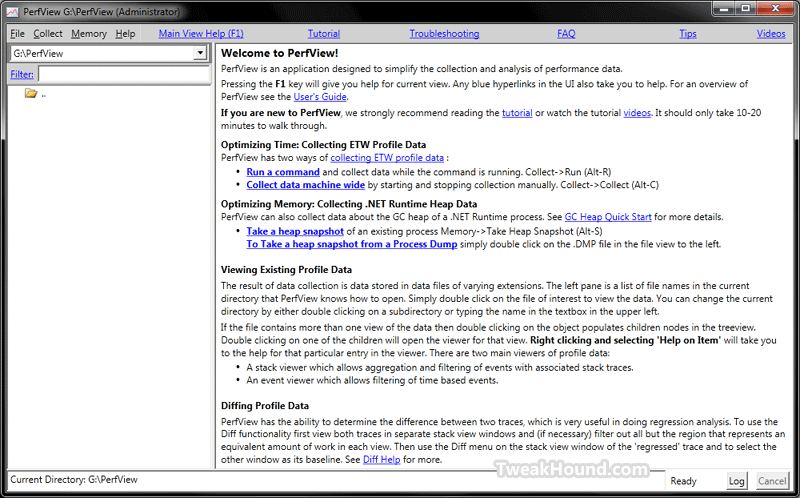Click the 'Viewing Existing Profile Data' heading
Image resolution: width=800 pixels, height=498 pixels.
pos(286,269)
